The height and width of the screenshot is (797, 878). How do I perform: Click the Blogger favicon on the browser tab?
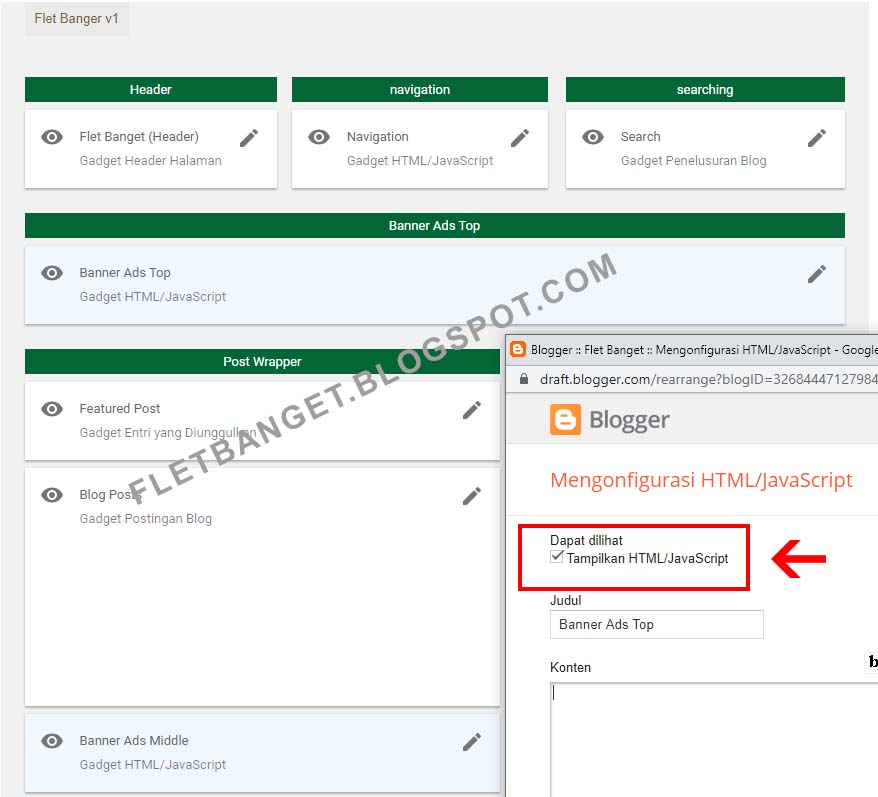pos(519,349)
